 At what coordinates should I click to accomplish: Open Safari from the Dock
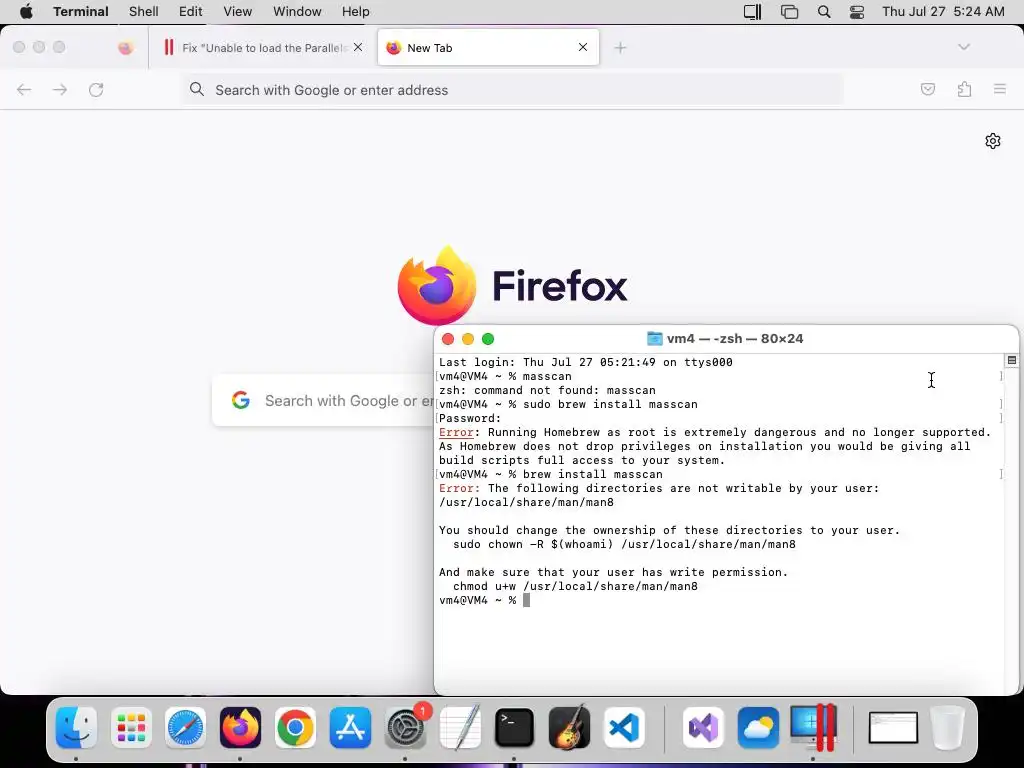185,728
